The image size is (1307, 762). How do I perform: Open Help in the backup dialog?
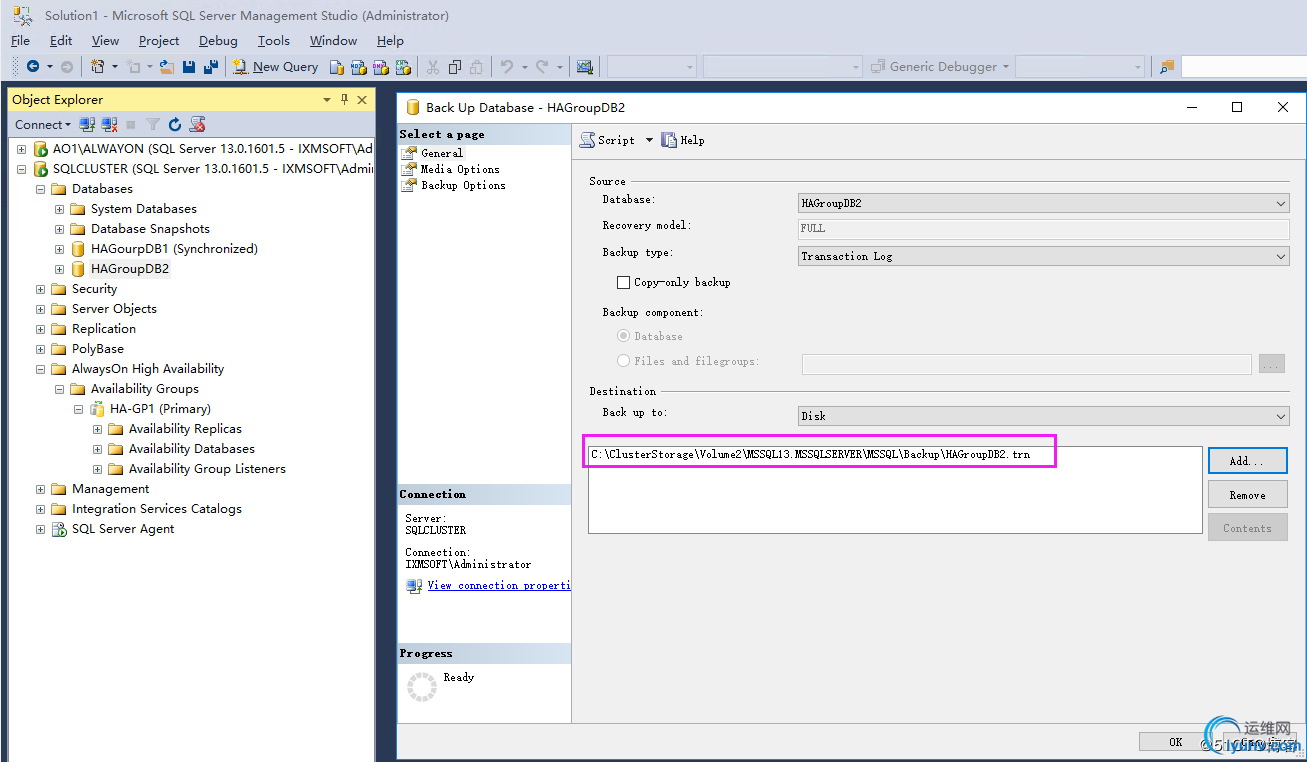pos(683,141)
